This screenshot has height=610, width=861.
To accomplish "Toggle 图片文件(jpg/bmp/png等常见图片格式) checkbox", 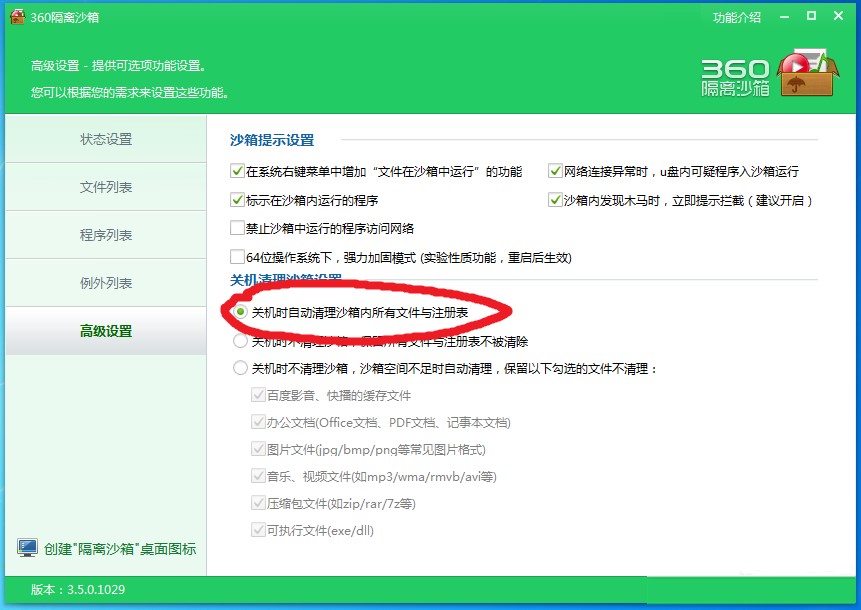I will (x=258, y=449).
